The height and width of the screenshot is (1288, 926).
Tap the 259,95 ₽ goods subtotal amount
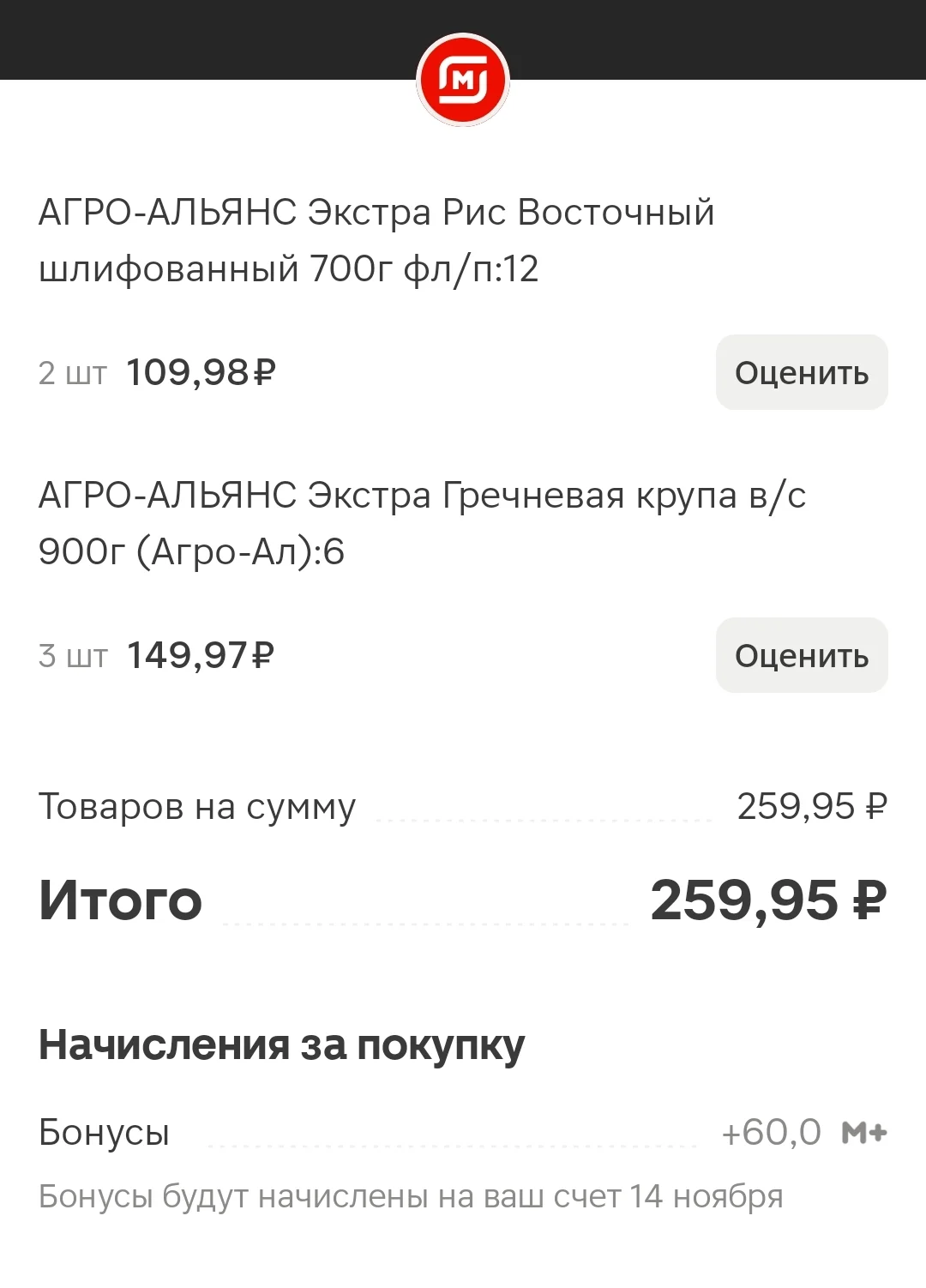point(812,806)
